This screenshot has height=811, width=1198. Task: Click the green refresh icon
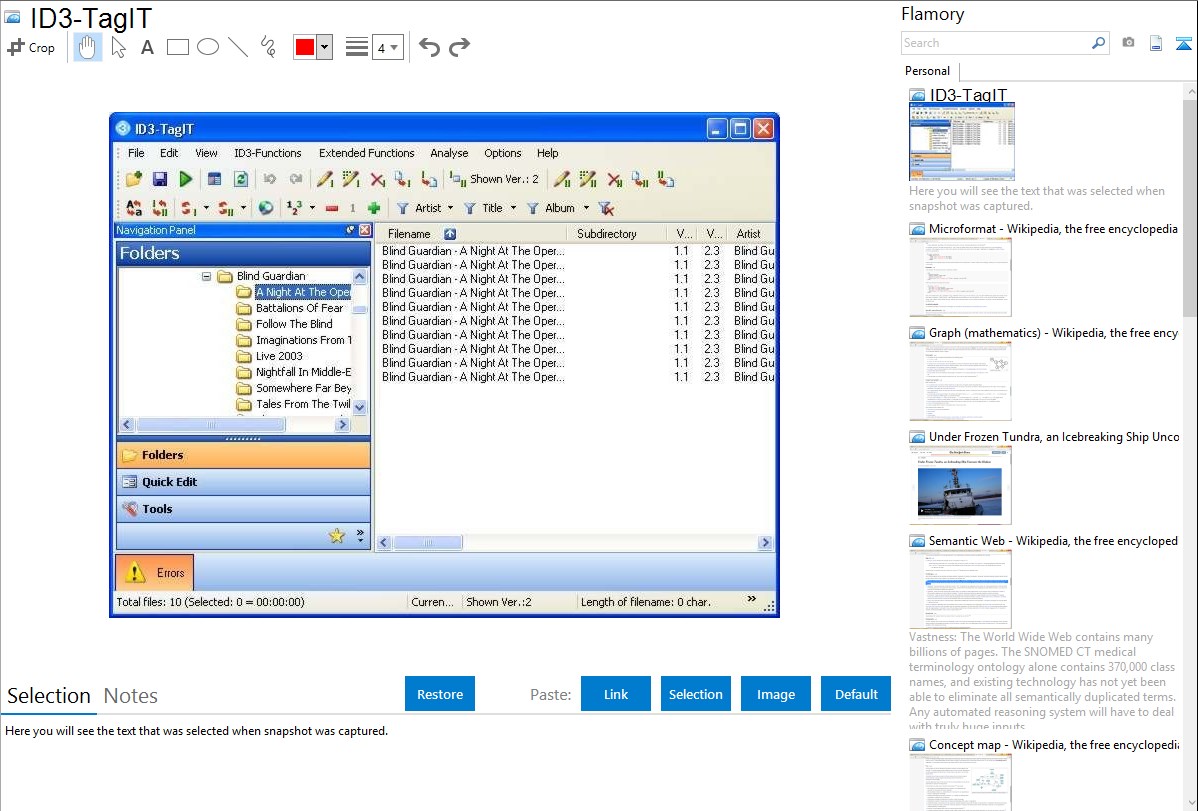point(241,180)
